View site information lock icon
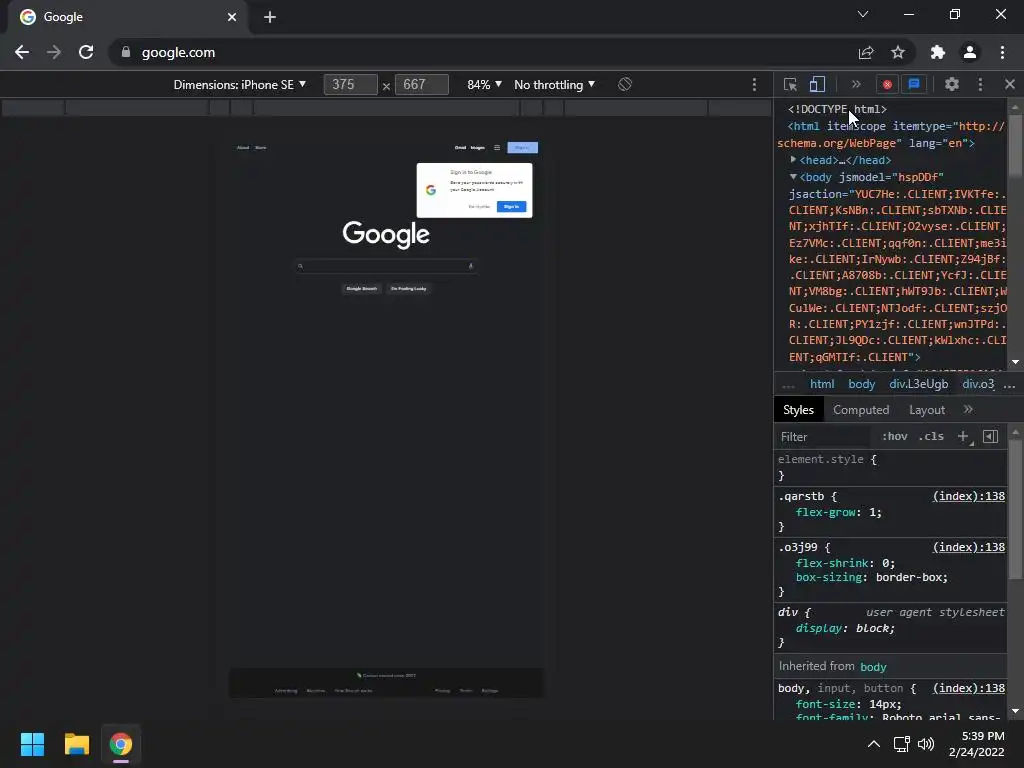 pos(126,52)
